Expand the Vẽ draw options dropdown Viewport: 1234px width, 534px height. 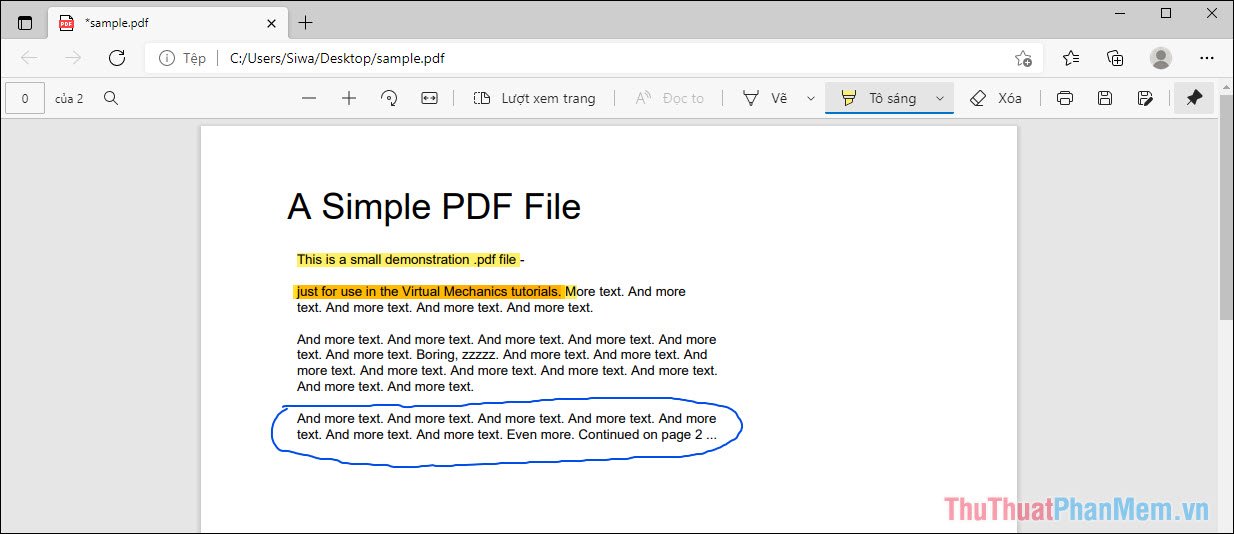pos(811,98)
